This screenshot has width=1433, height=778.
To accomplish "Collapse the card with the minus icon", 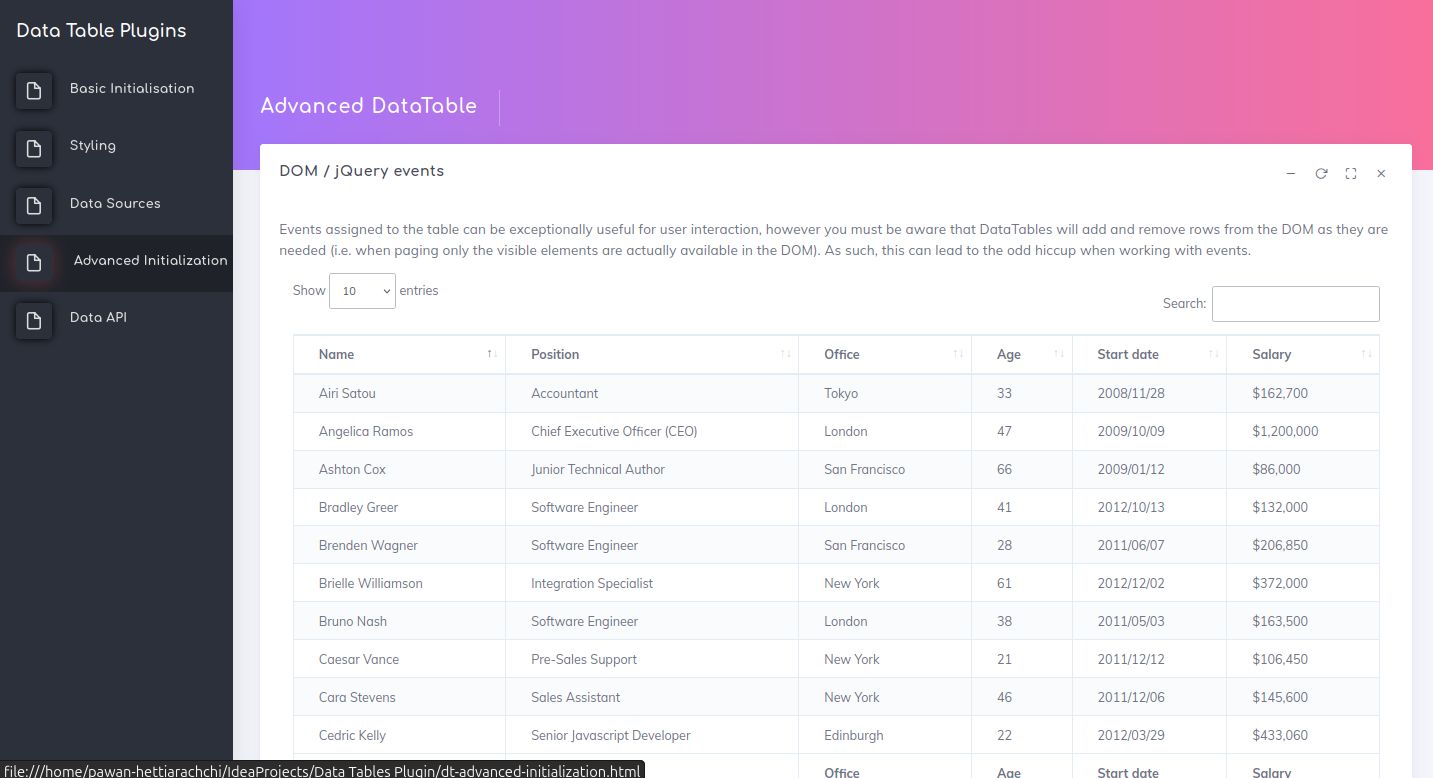I will coord(1291,174).
